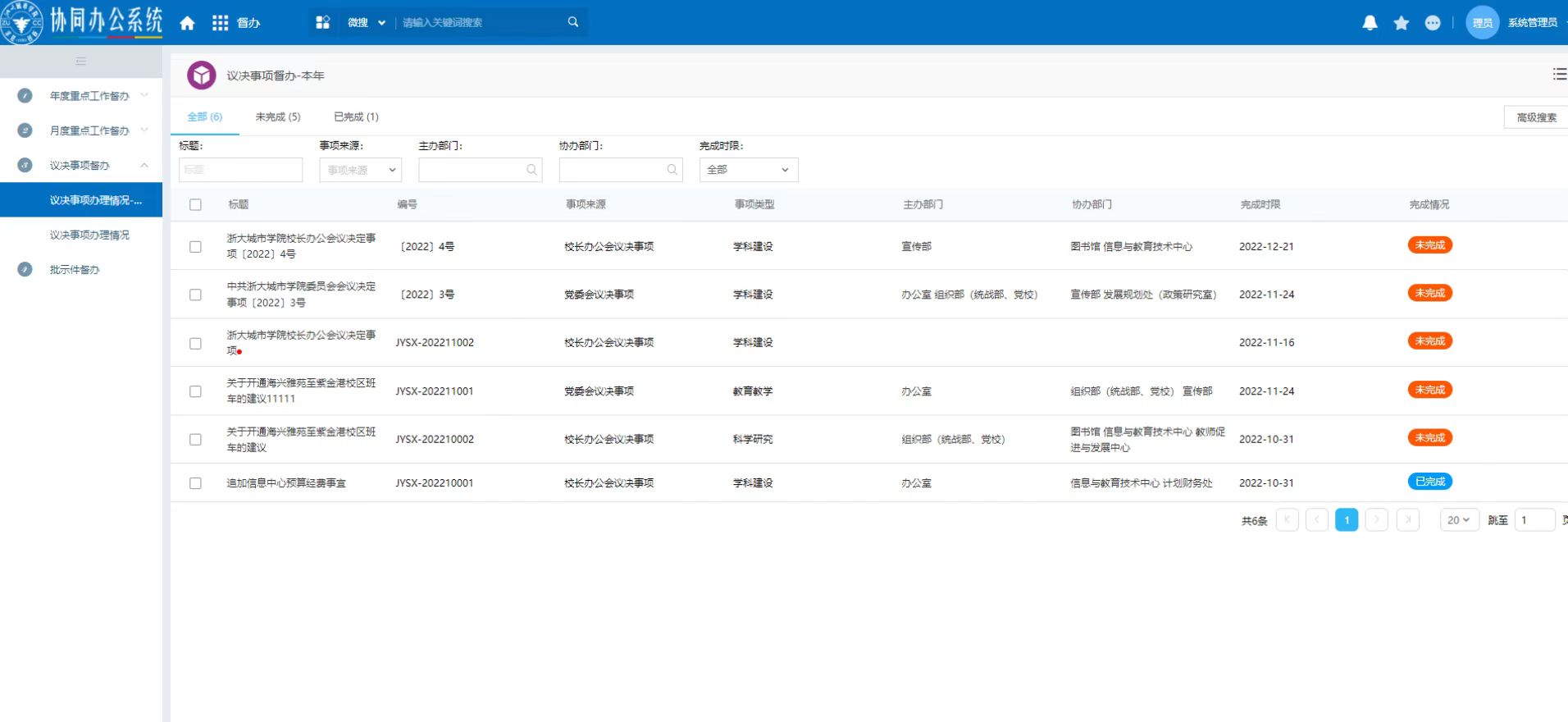Click the user avatar 理员
Image resolution: width=1568 pixels, height=722 pixels.
(x=1482, y=23)
